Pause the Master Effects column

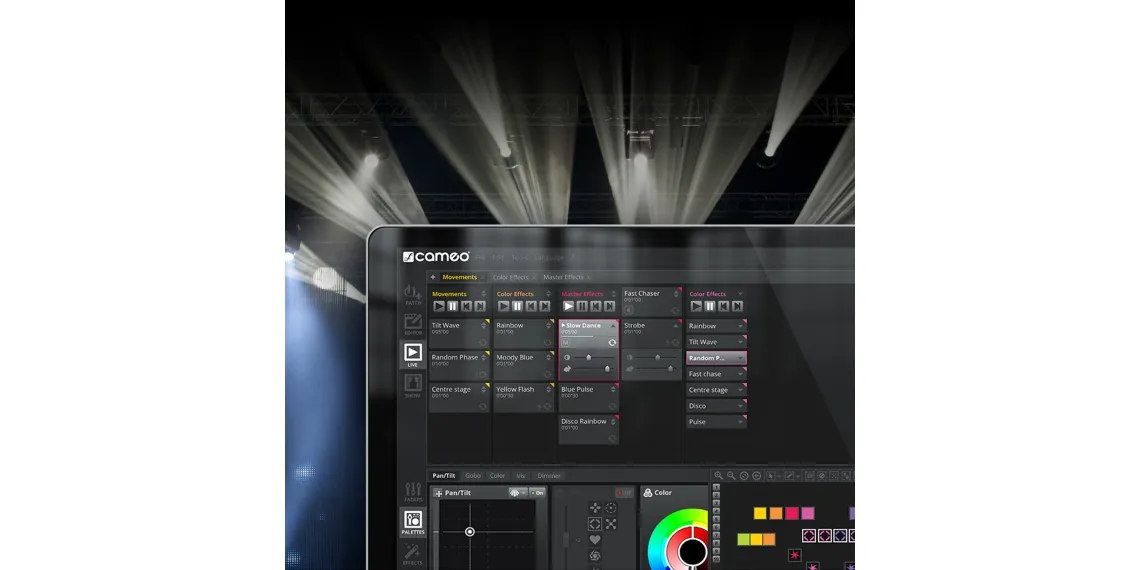(582, 306)
